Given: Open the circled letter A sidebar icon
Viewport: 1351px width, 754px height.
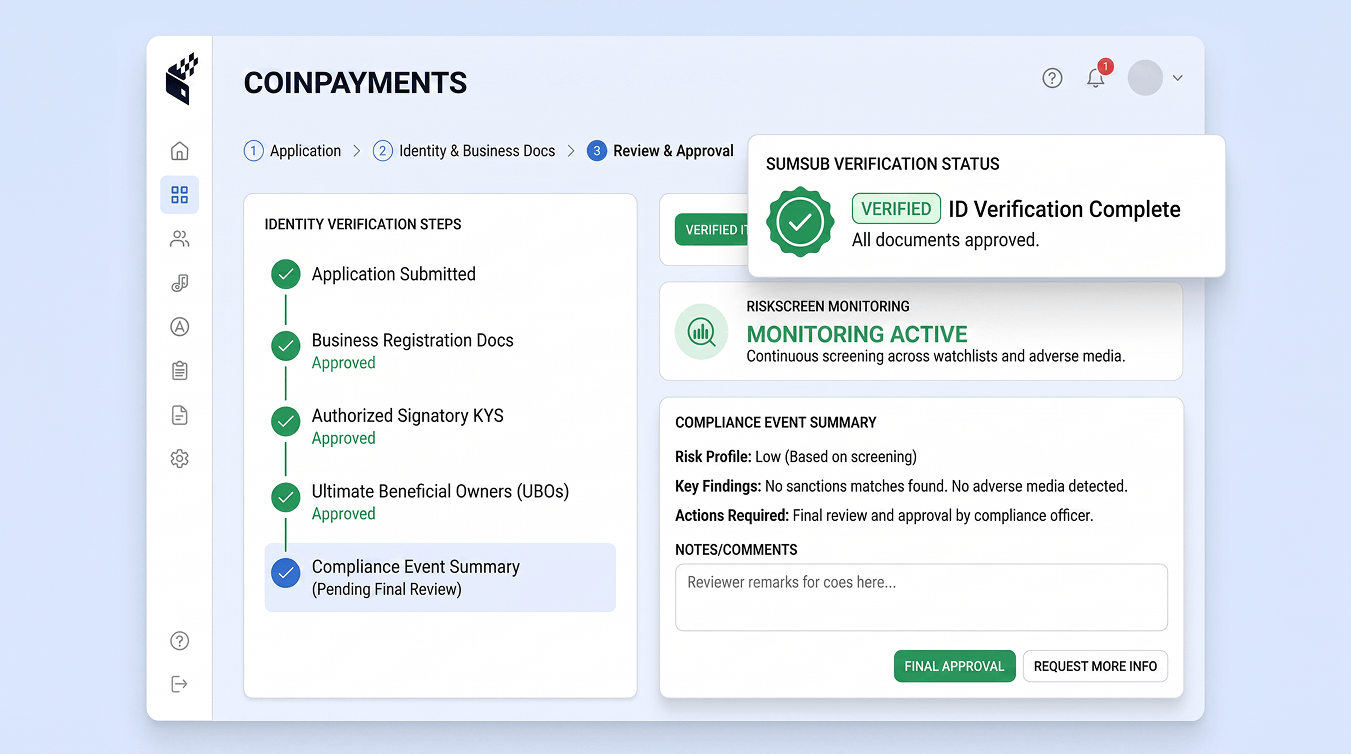Looking at the screenshot, I should [180, 327].
